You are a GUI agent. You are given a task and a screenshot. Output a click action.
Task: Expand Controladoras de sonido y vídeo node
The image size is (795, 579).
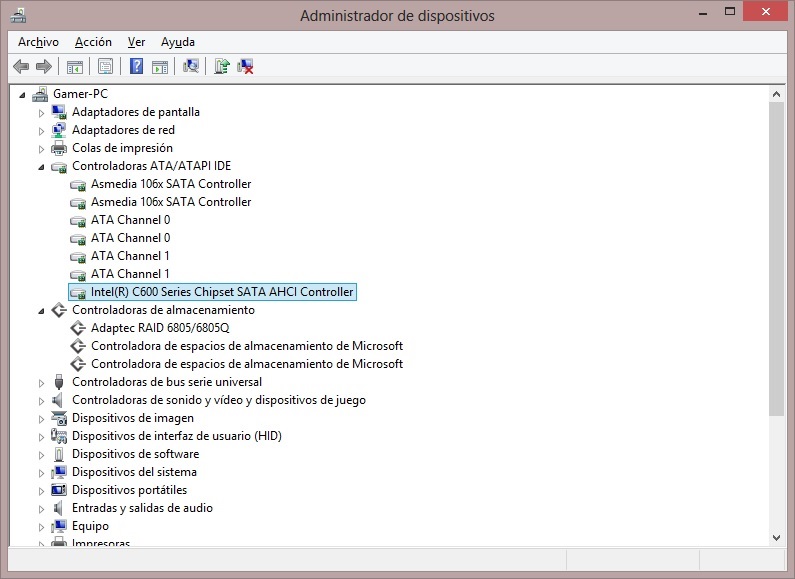pos(42,401)
